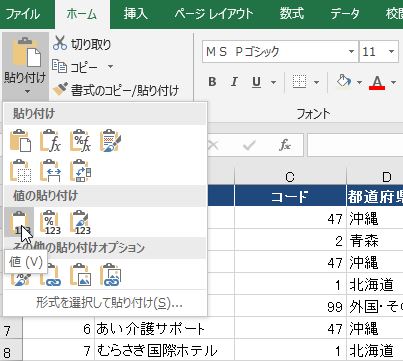Choose Keep Source Formatting paste icon
This screenshot has width=403, height=361.
click(110, 141)
